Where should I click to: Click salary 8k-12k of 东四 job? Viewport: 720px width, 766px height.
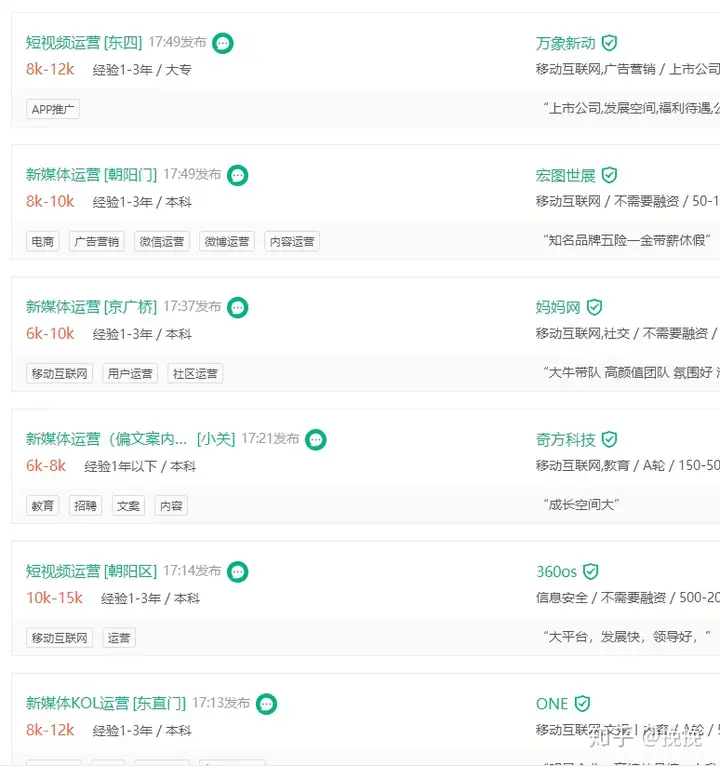pos(50,69)
